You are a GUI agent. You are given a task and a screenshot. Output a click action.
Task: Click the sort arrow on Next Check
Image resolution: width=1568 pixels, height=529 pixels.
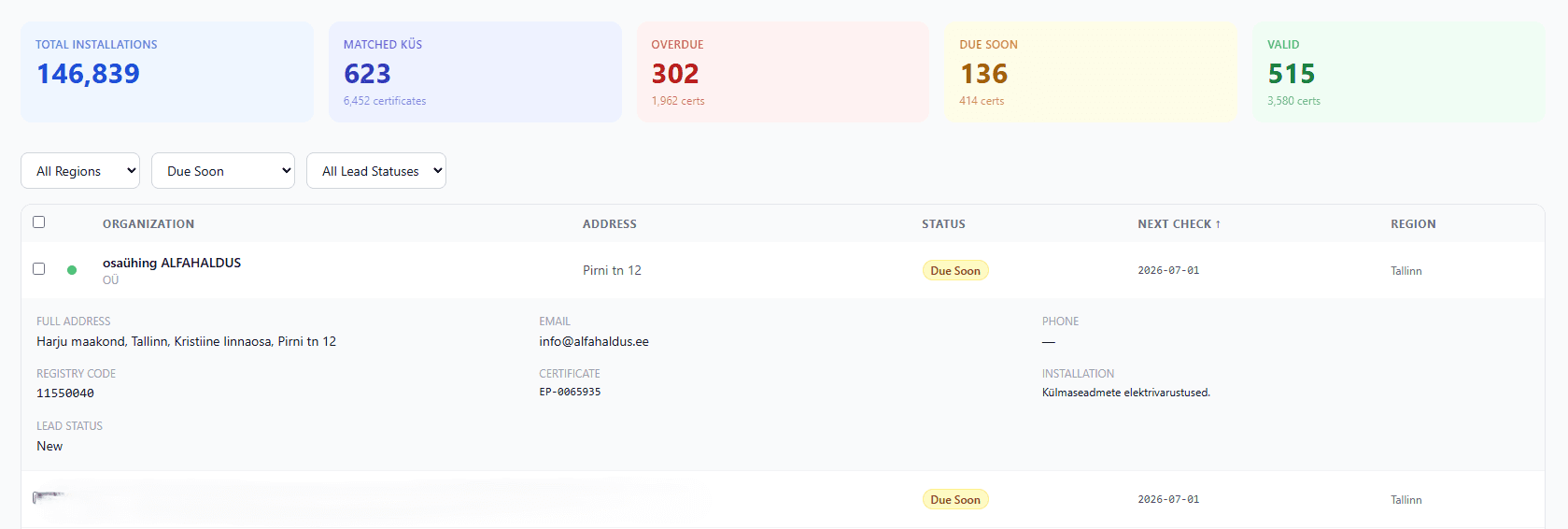tap(1218, 224)
